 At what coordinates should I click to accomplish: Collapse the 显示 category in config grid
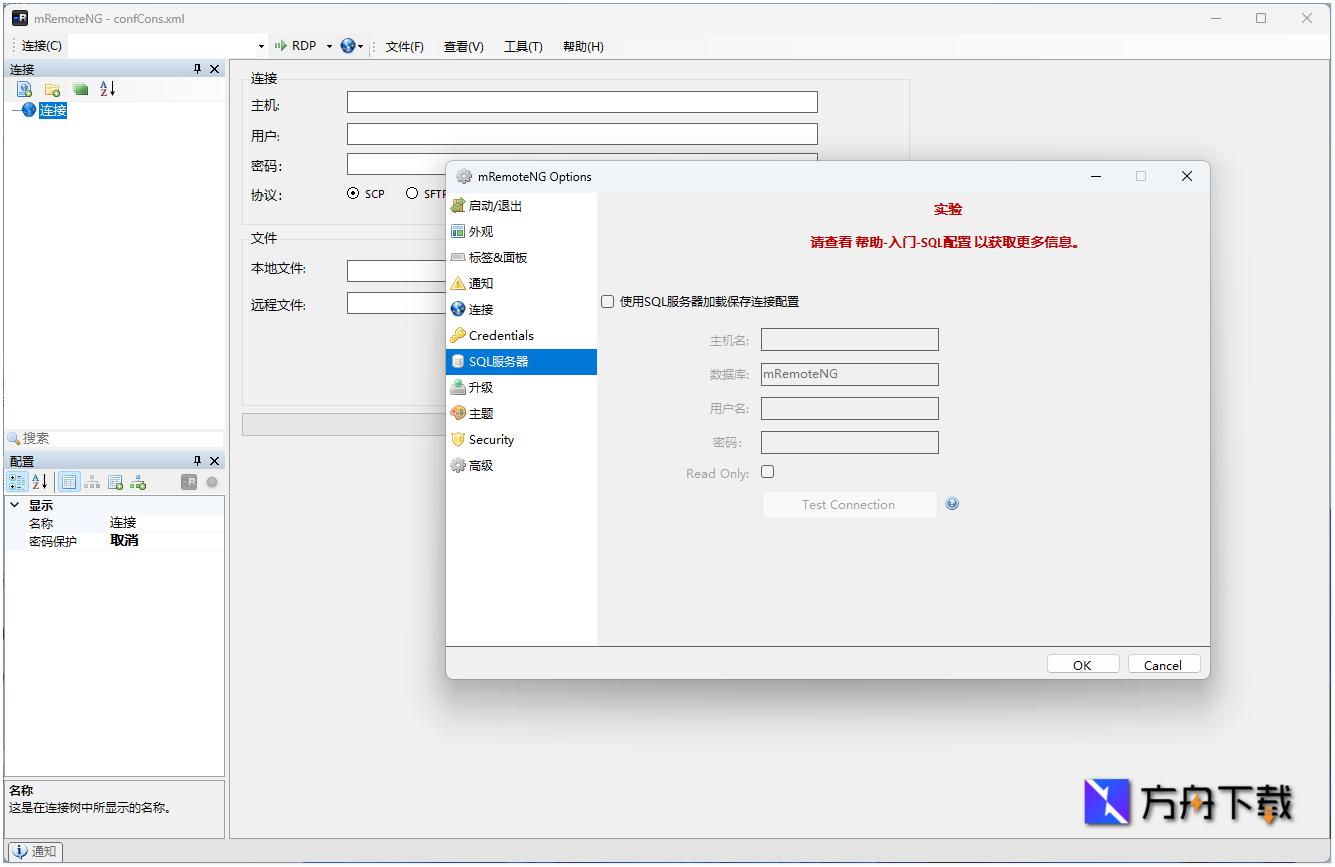tap(15, 506)
